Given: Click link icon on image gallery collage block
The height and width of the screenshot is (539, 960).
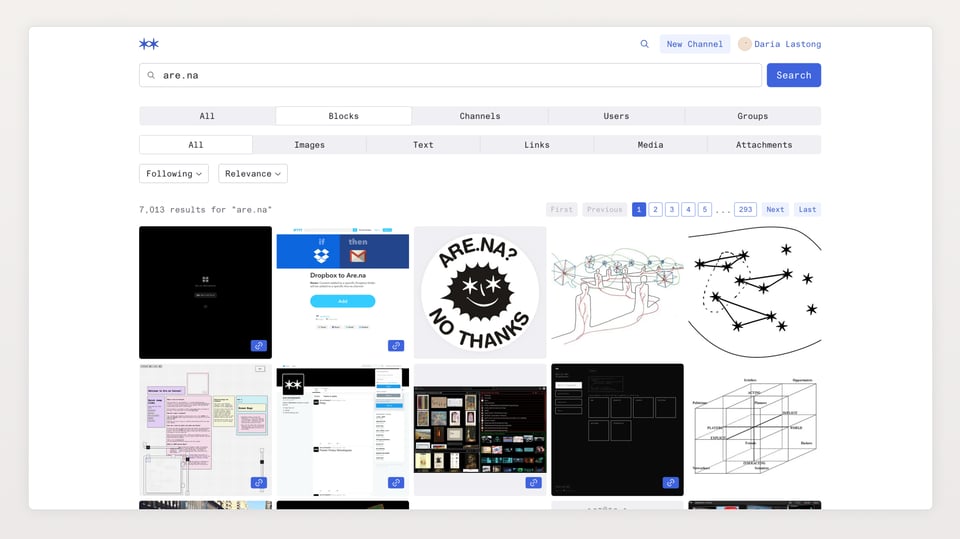Looking at the screenshot, I should tap(533, 483).
